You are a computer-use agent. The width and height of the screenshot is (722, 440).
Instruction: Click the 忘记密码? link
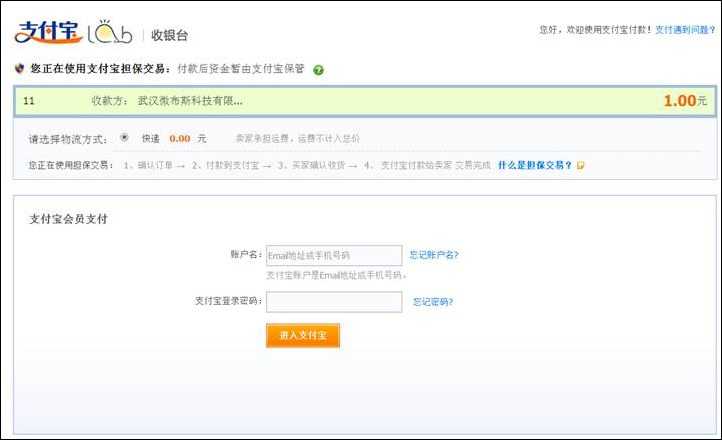click(433, 302)
